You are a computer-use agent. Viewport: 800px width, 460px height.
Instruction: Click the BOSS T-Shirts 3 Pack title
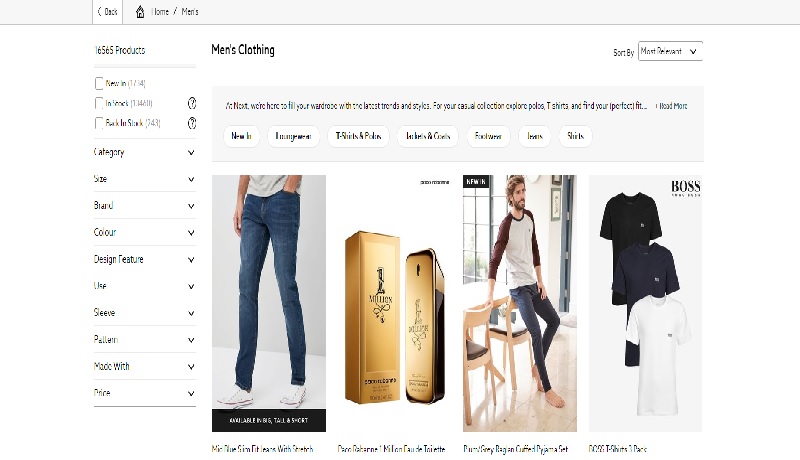(x=617, y=449)
